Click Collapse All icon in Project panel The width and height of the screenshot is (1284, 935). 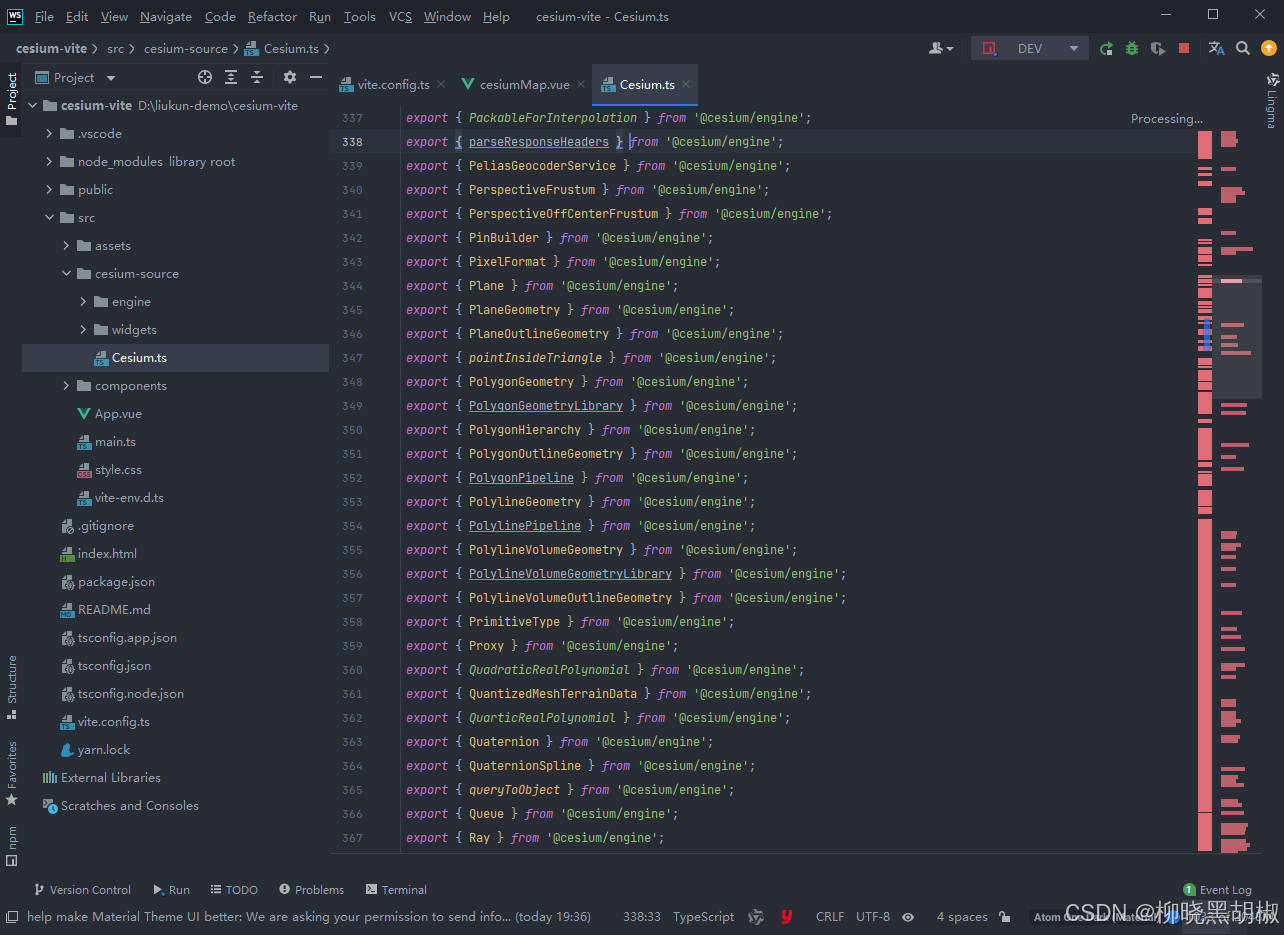pos(257,77)
